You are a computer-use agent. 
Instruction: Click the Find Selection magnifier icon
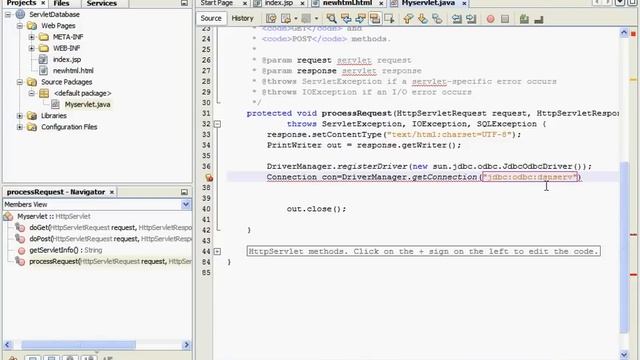[331, 19]
